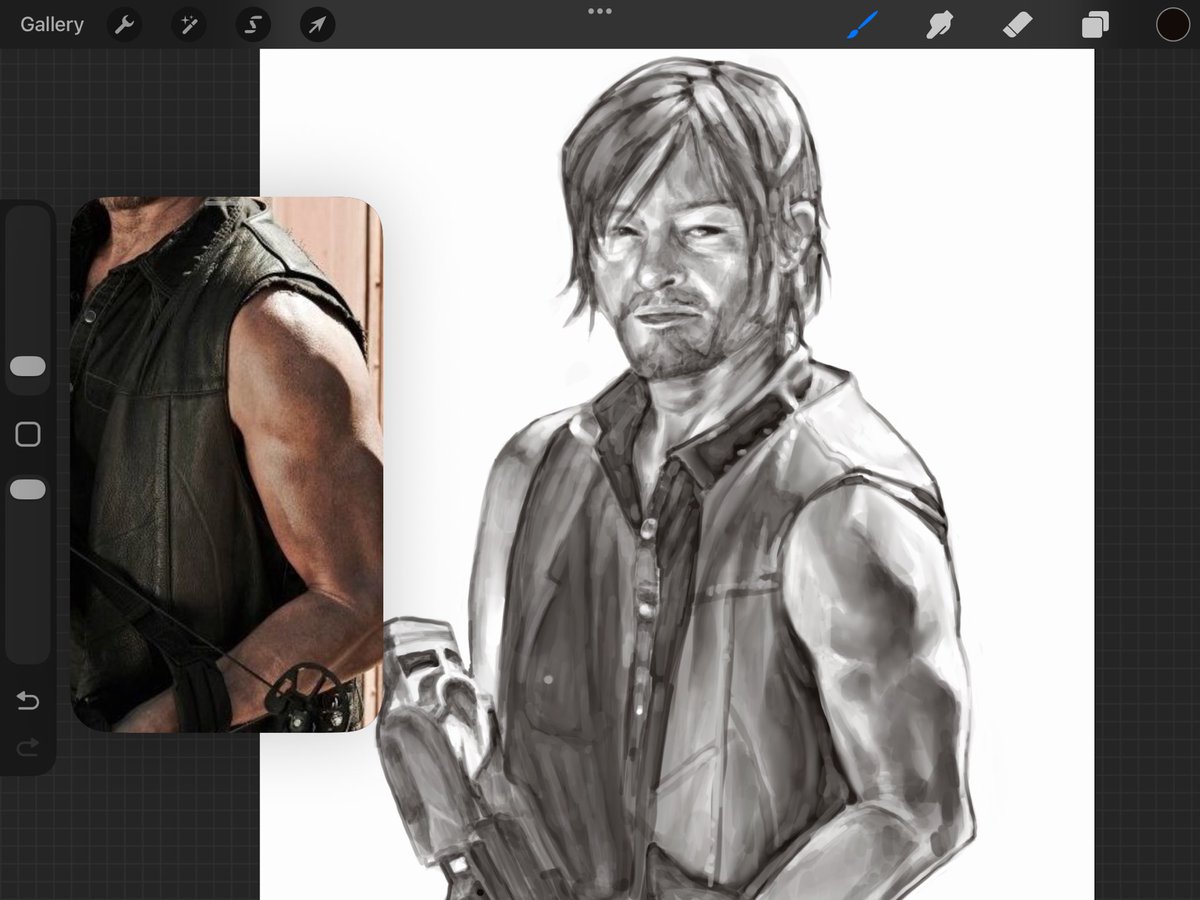Tap the three-dot handle at top center
Viewport: 1200px width, 900px height.
tap(600, 12)
